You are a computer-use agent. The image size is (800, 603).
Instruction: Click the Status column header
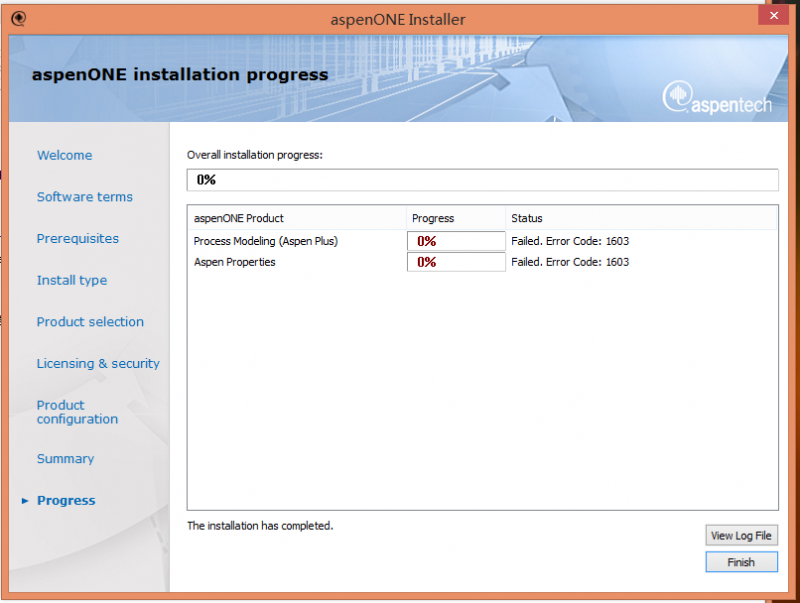coord(641,218)
